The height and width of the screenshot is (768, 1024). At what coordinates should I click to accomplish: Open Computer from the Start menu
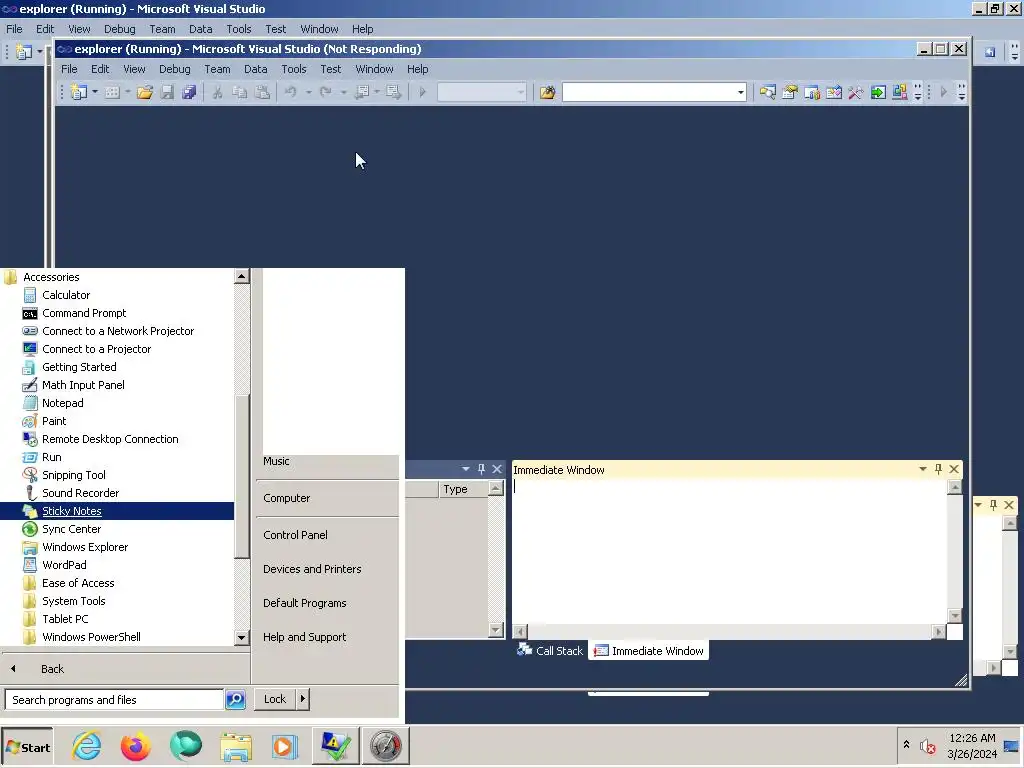point(287,498)
